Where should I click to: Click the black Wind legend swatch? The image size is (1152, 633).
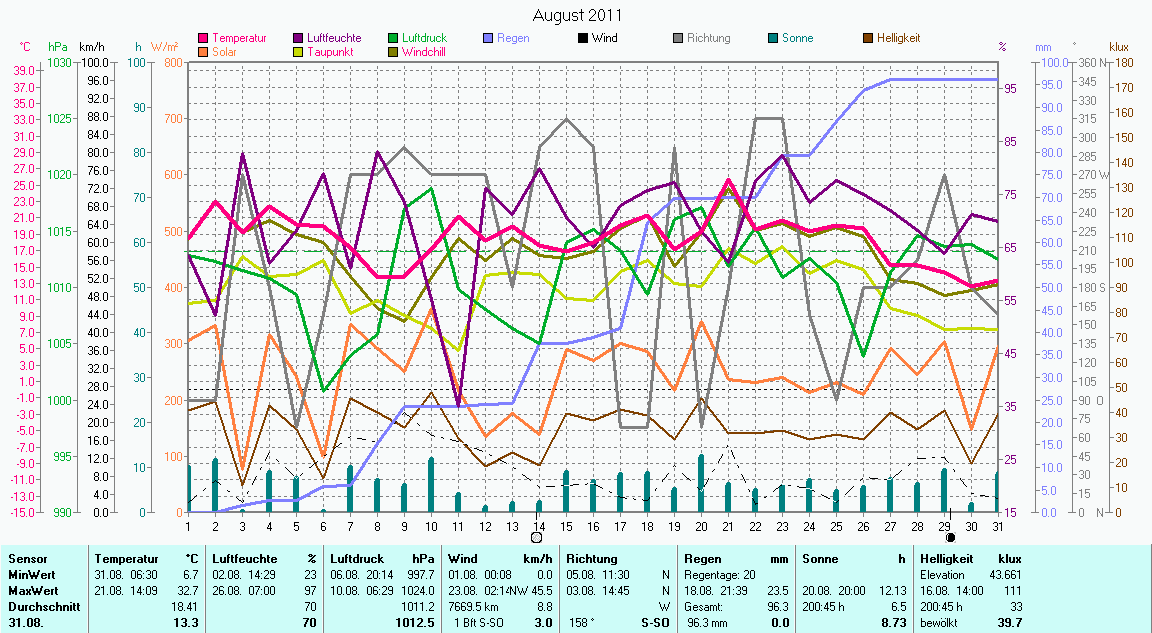583,39
